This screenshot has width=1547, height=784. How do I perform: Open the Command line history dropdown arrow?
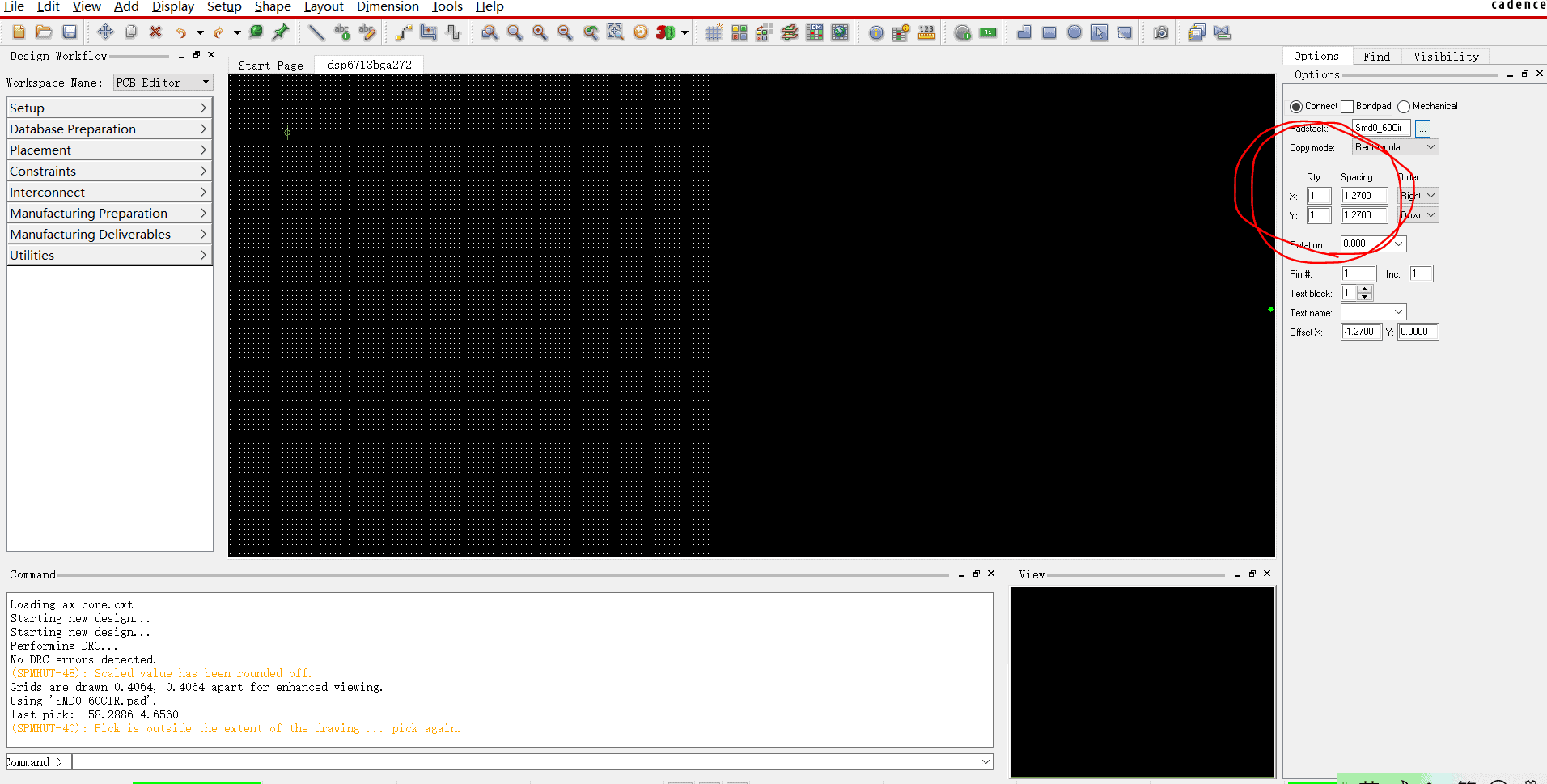tap(985, 761)
